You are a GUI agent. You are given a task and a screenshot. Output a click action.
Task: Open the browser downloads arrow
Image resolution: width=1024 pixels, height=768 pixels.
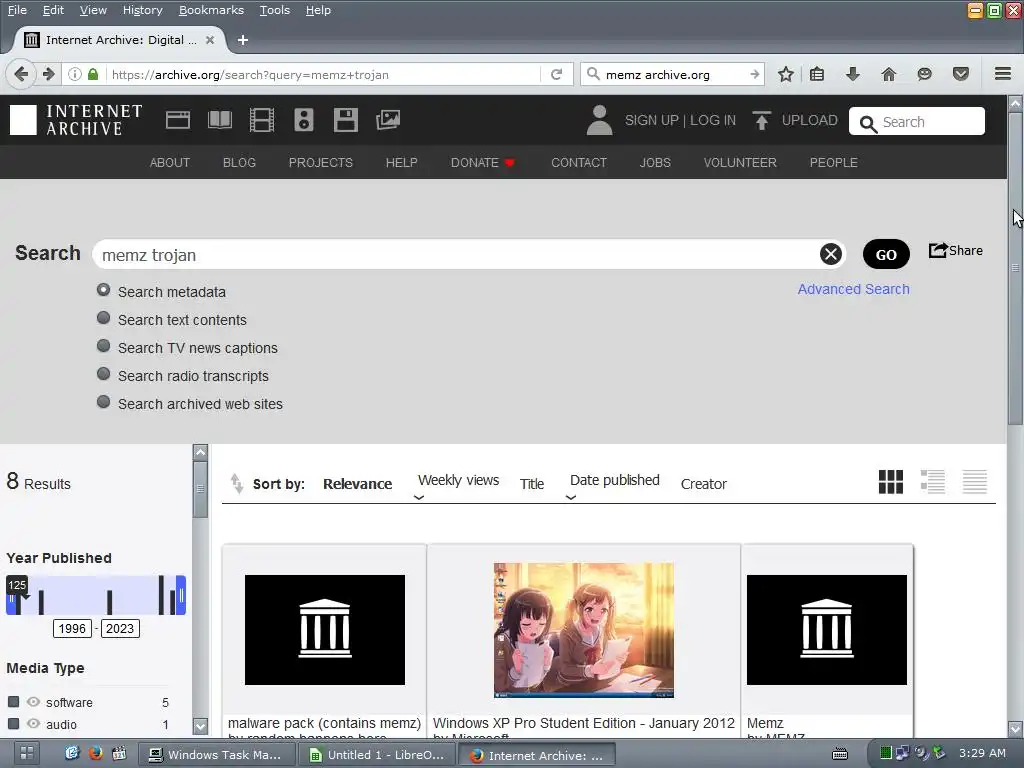click(x=852, y=74)
